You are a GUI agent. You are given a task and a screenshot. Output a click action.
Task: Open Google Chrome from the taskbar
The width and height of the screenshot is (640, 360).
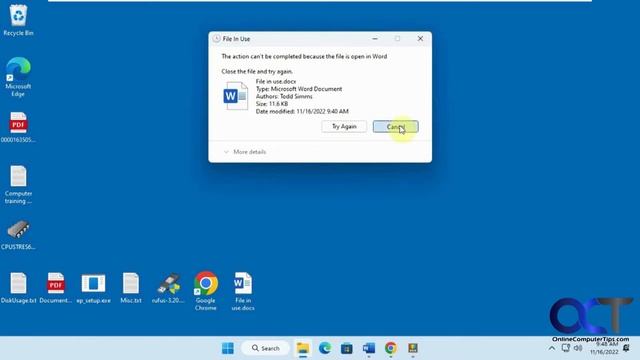[x=391, y=348]
